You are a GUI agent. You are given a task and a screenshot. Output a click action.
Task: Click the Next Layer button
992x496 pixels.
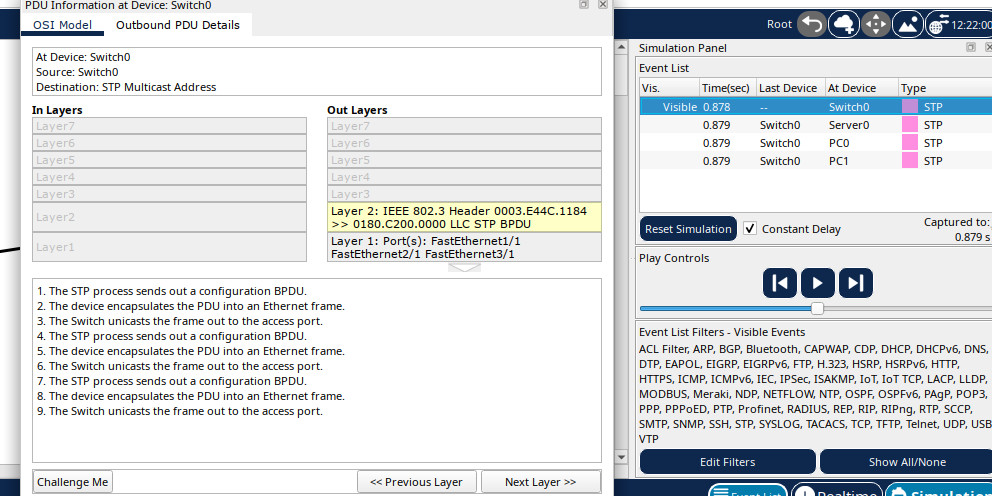click(540, 482)
